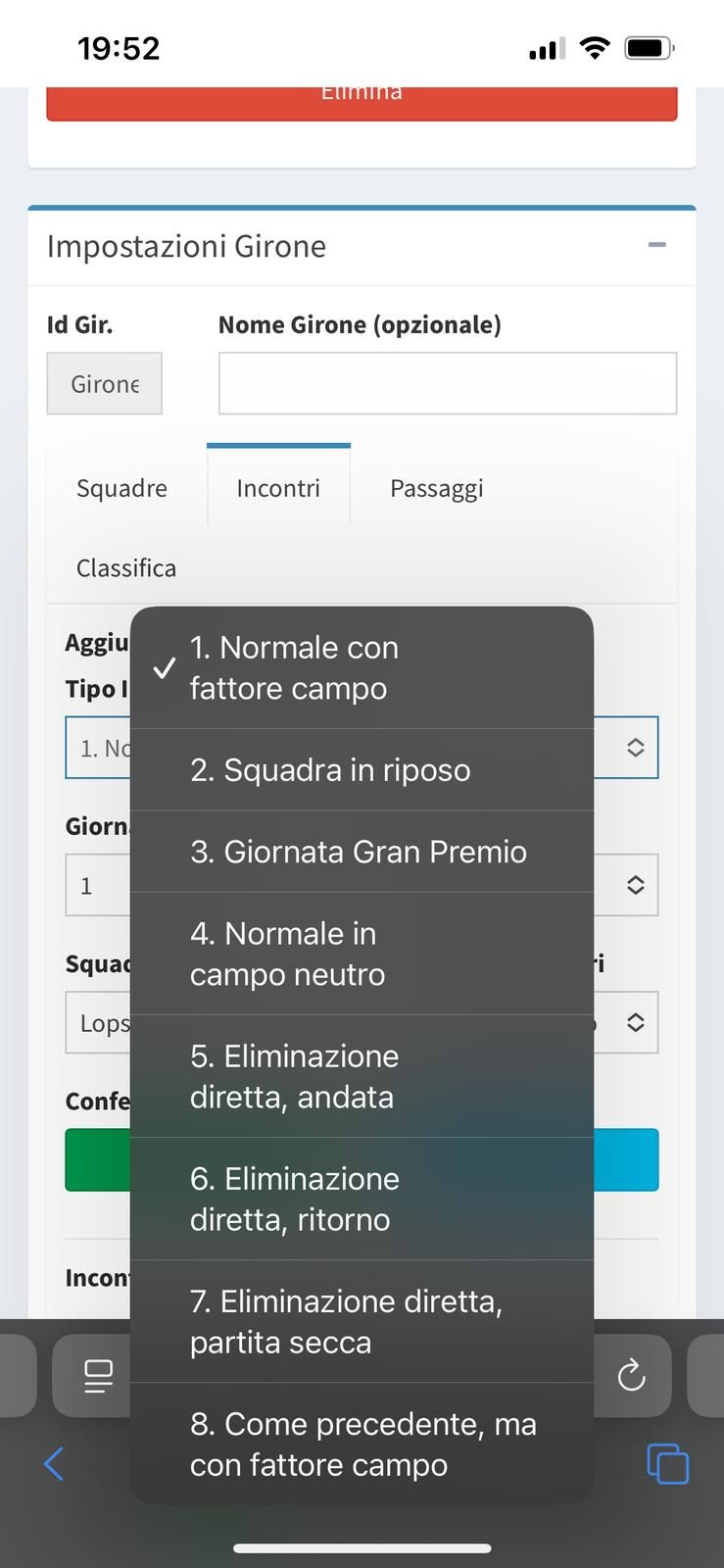Go to the Classifica tab

[x=126, y=568]
